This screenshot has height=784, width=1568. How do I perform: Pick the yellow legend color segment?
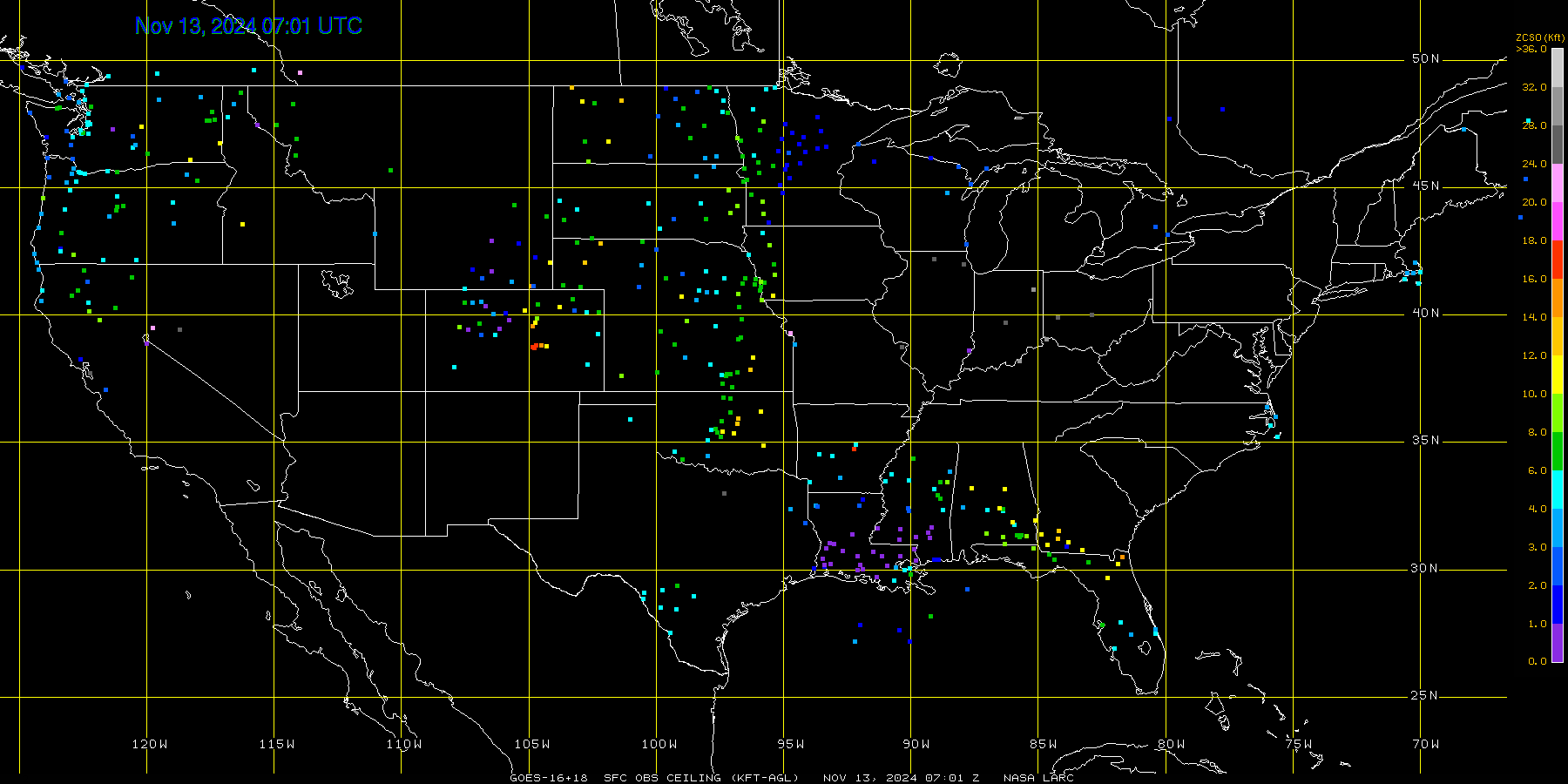click(x=1558, y=375)
